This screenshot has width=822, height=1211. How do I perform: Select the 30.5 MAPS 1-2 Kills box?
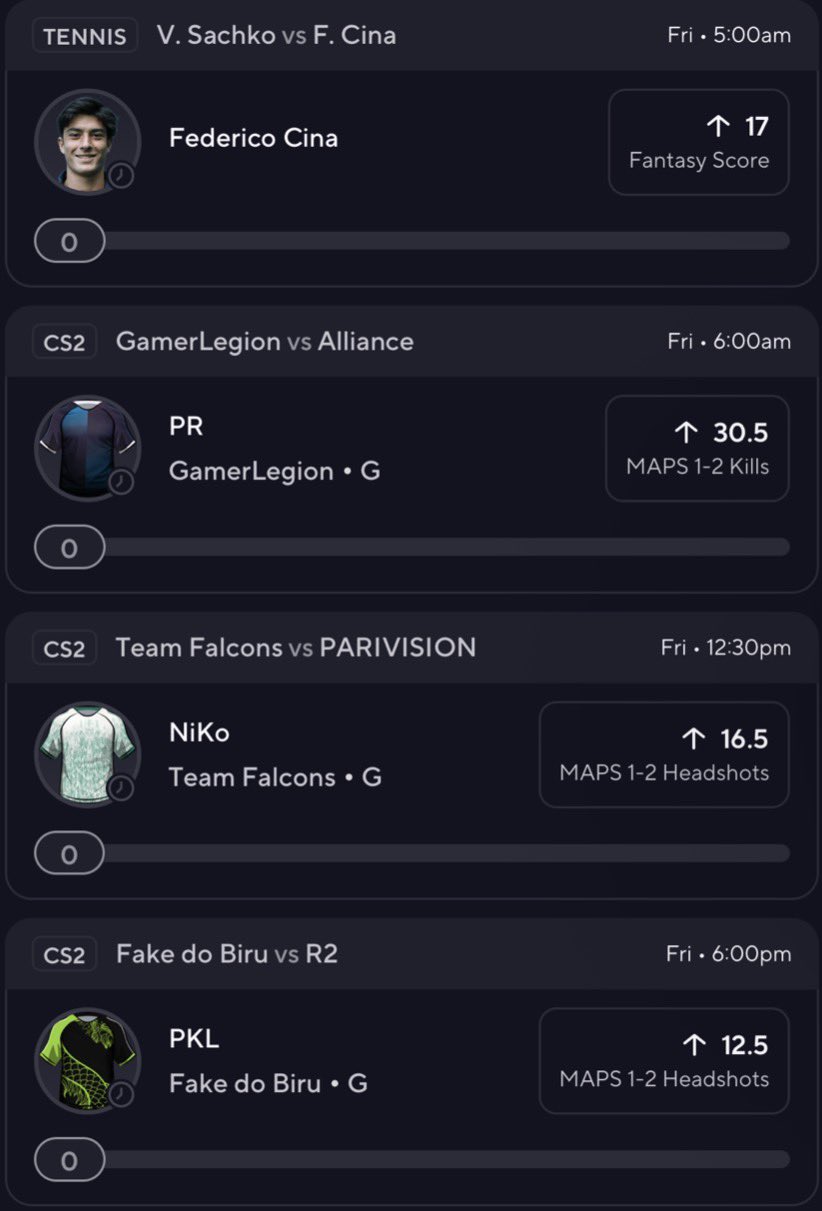[697, 448]
